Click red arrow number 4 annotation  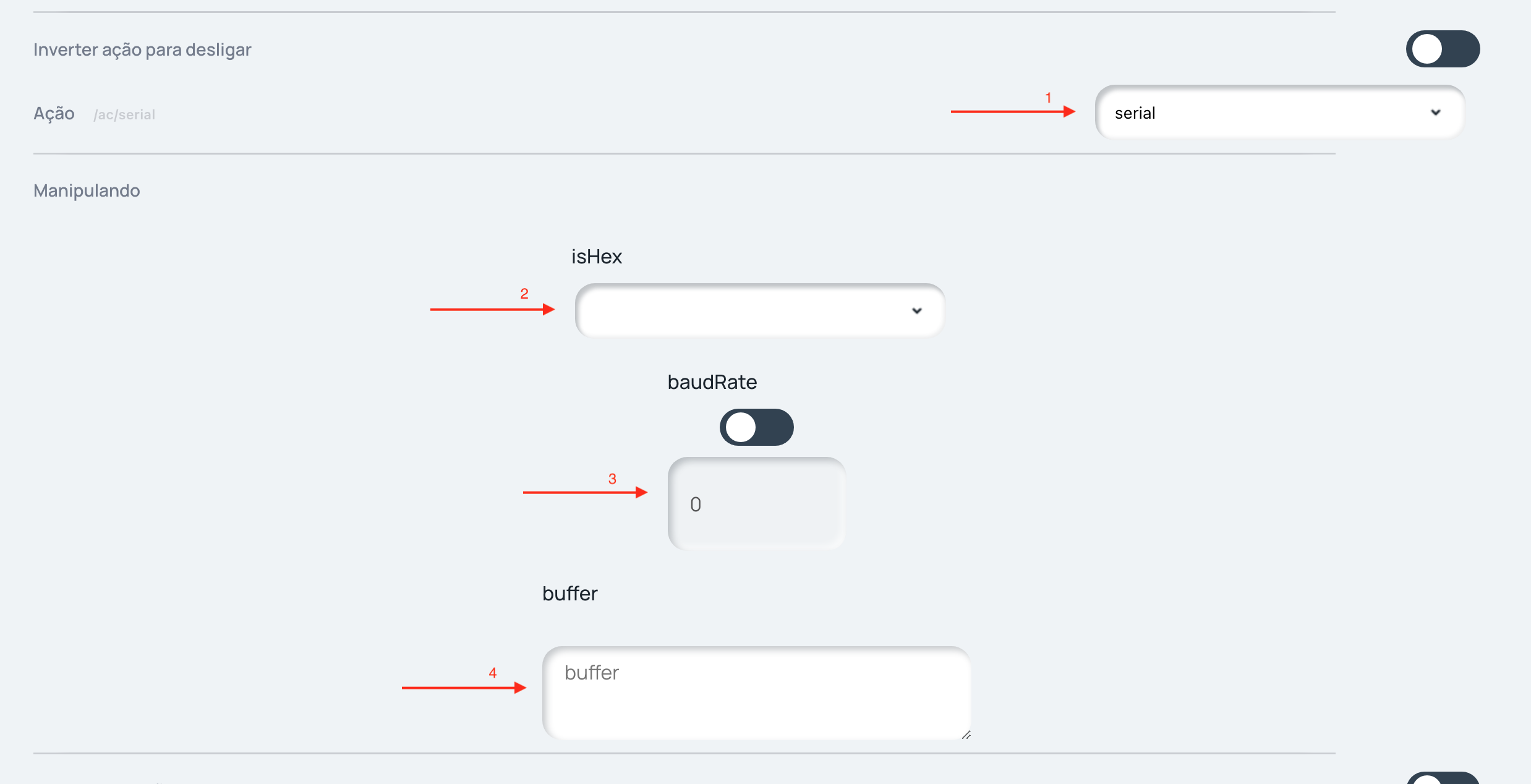tap(464, 687)
